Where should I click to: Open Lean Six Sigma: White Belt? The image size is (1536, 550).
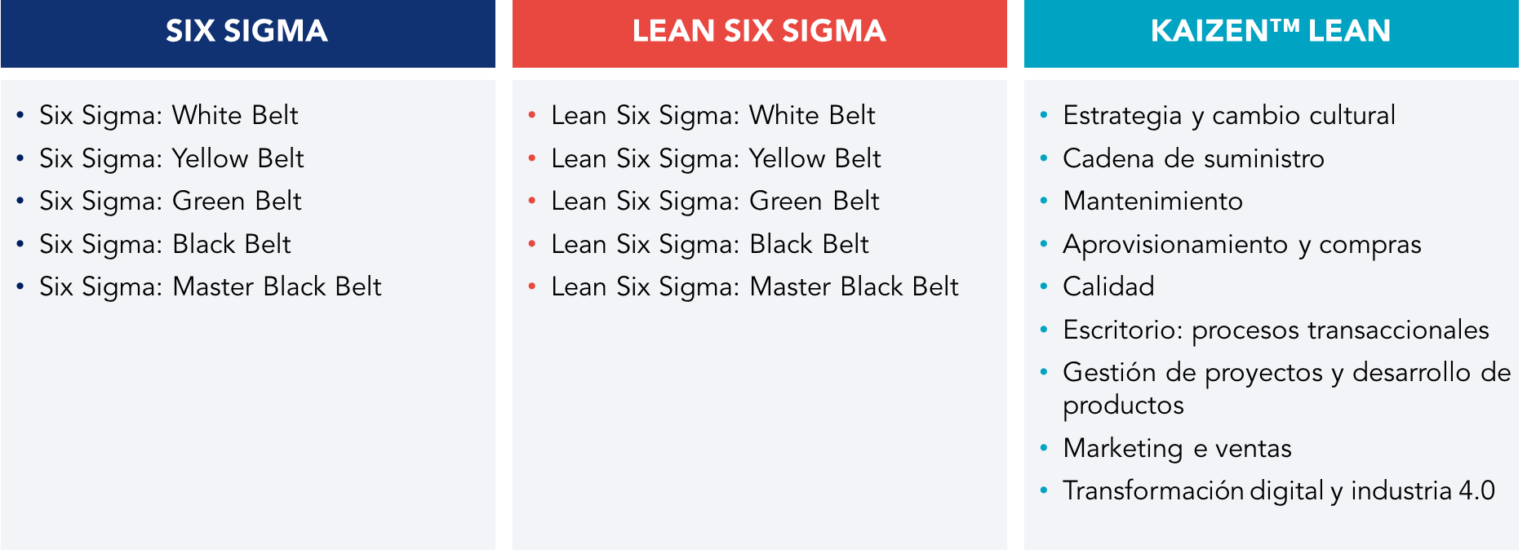tap(713, 116)
